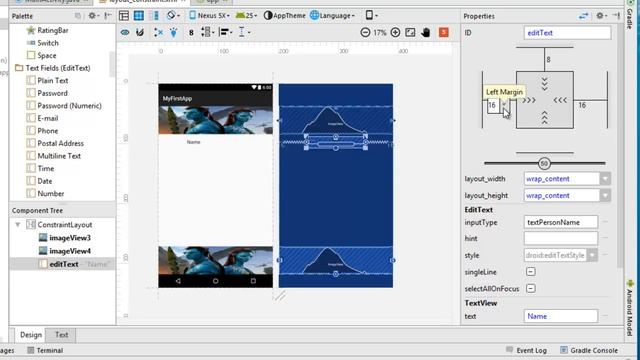Switch to Blueprint-only surface view
Screen dimensions: 640x360
click(x=139, y=16)
